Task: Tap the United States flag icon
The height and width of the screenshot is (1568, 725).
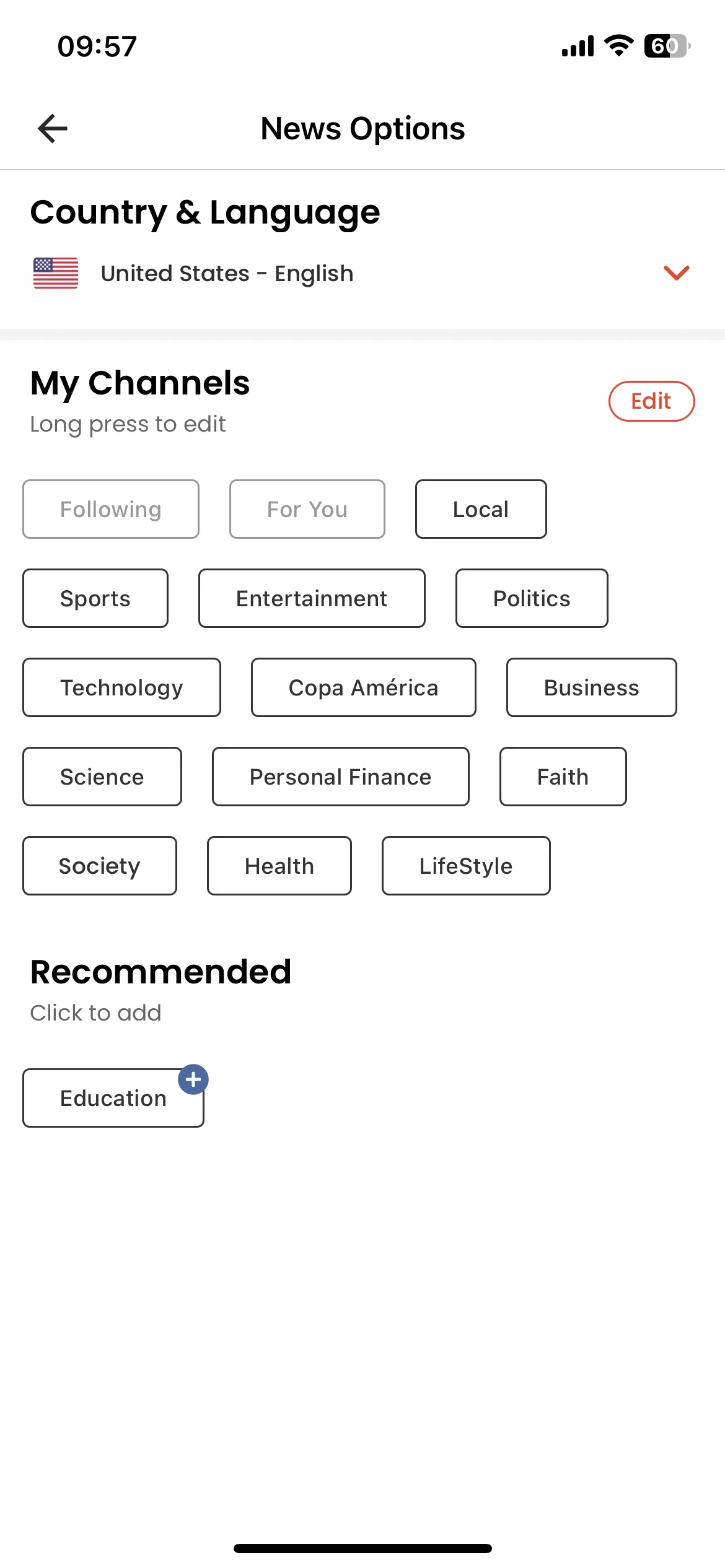Action: point(56,273)
